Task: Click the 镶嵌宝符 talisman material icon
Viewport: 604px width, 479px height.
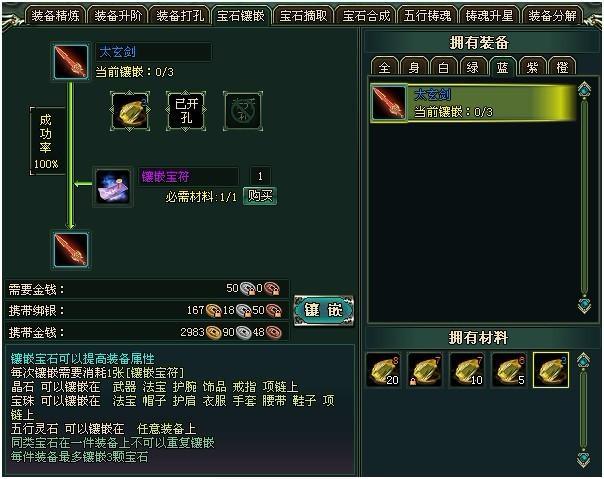Action: coord(113,187)
